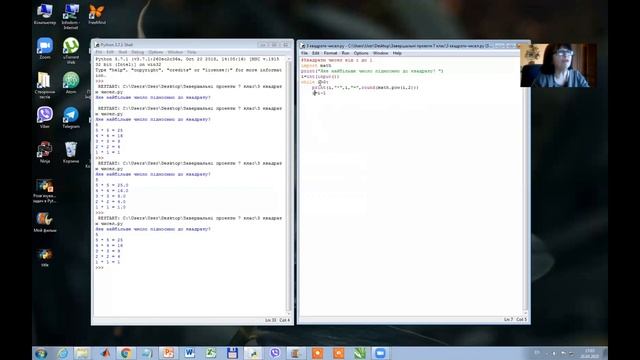Open PowerPoint from the taskbar
640x360 pixels.
pos(168,353)
